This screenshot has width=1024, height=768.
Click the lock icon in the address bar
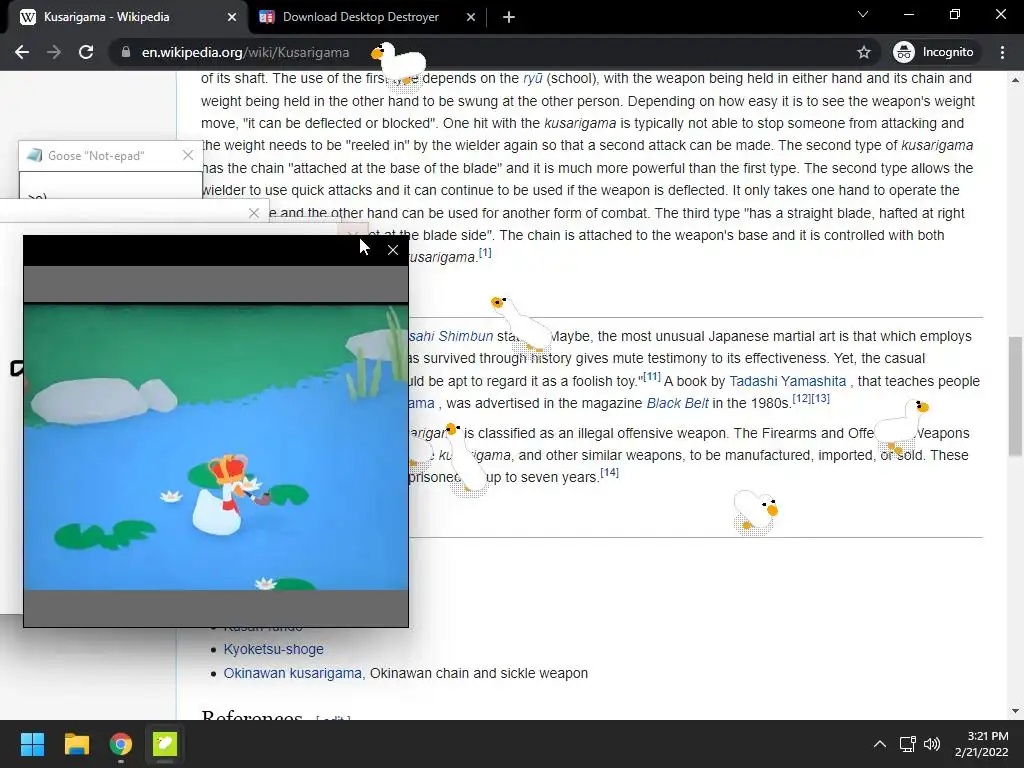tap(125, 52)
